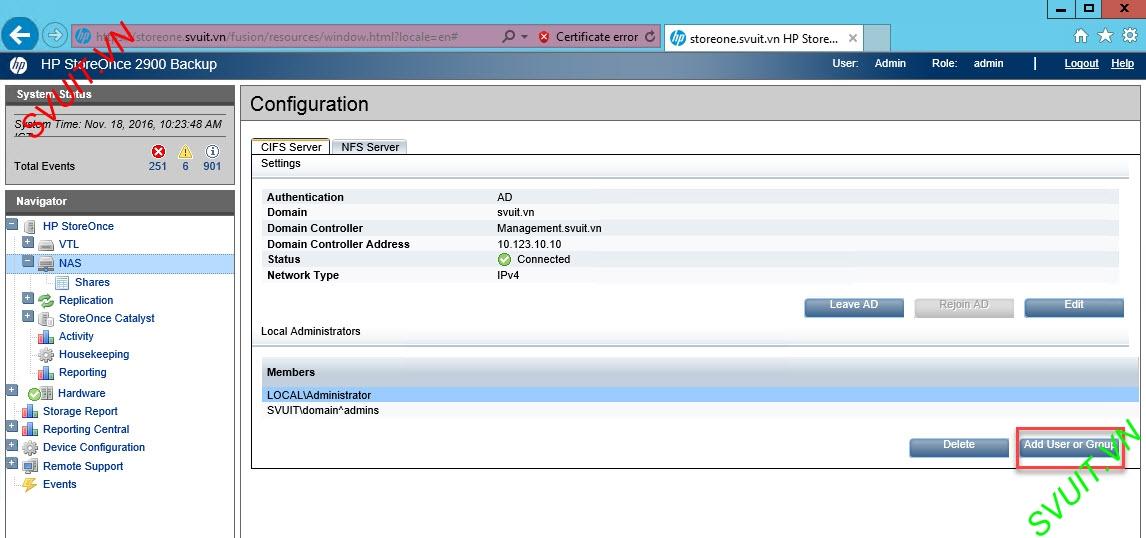Screen dimensions: 1146x538
Task: Click the NAS drive icon in Navigator
Action: [46, 263]
